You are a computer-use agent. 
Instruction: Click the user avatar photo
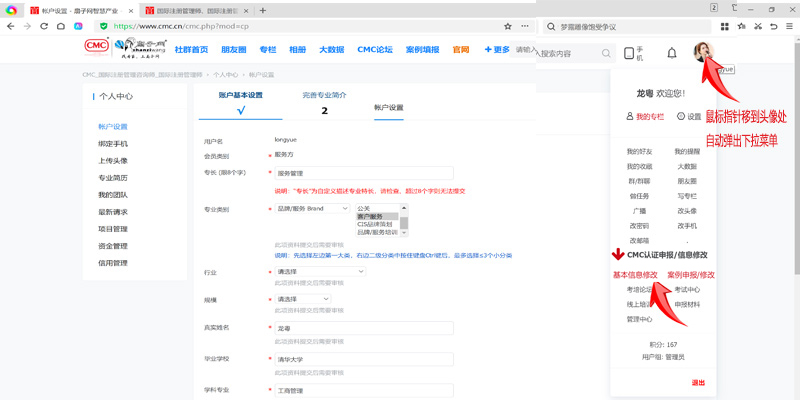click(703, 52)
